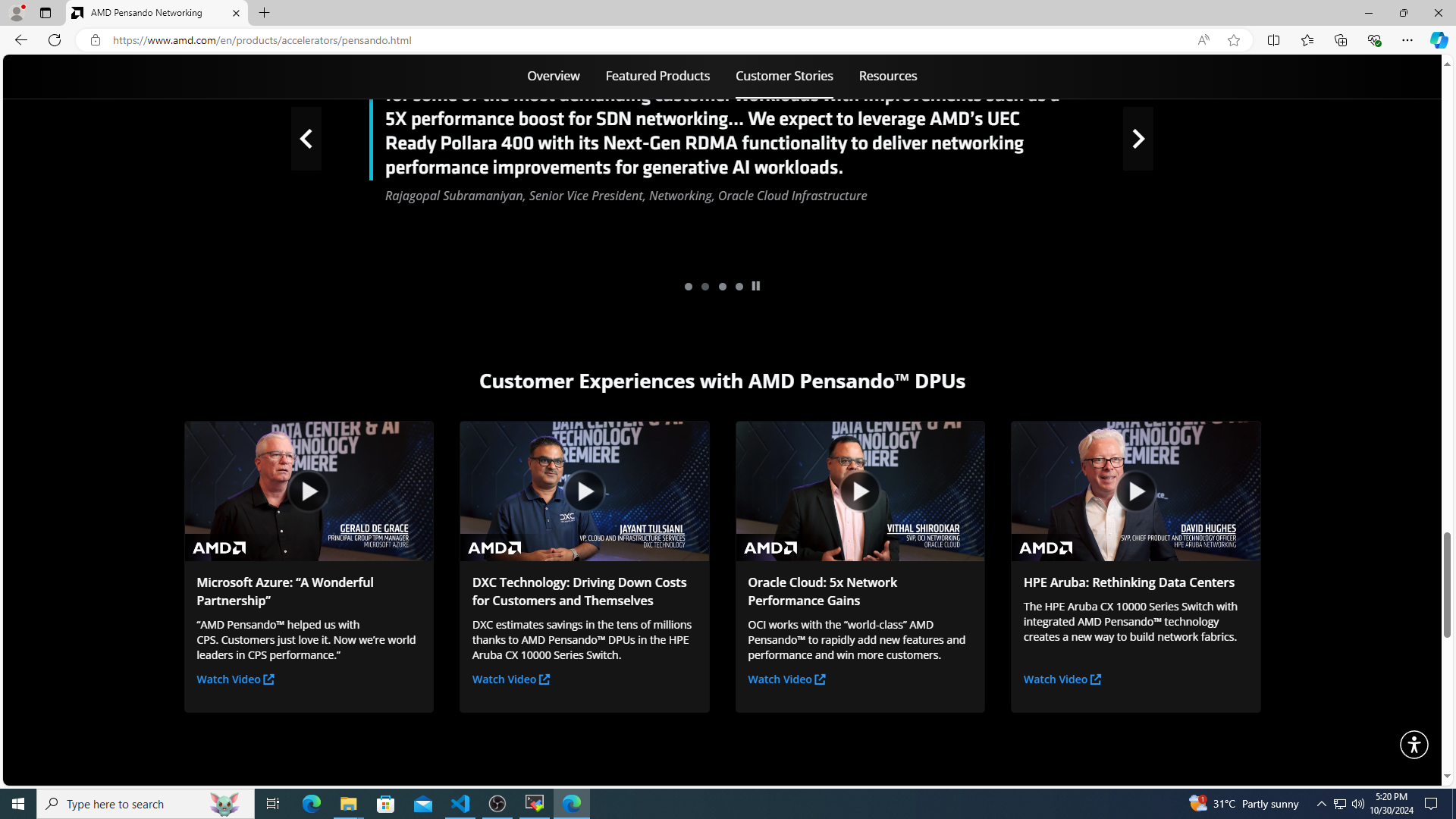
Task: Open the Resources section tab
Action: coord(887,76)
